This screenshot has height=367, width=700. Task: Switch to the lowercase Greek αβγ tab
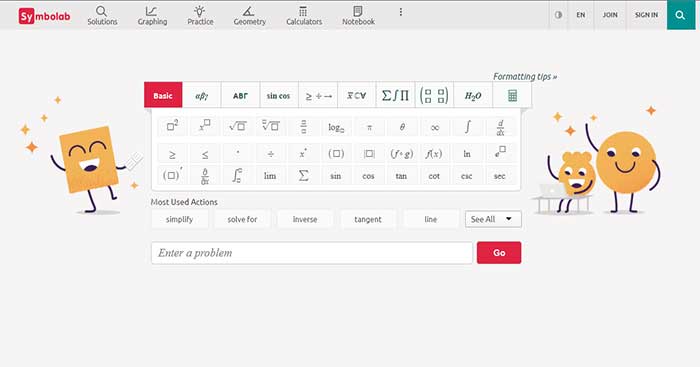202,95
